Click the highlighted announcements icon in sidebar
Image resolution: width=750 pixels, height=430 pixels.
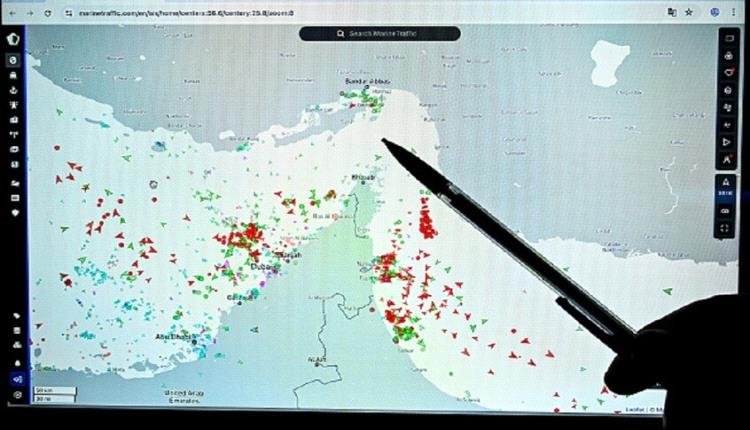pos(16,379)
